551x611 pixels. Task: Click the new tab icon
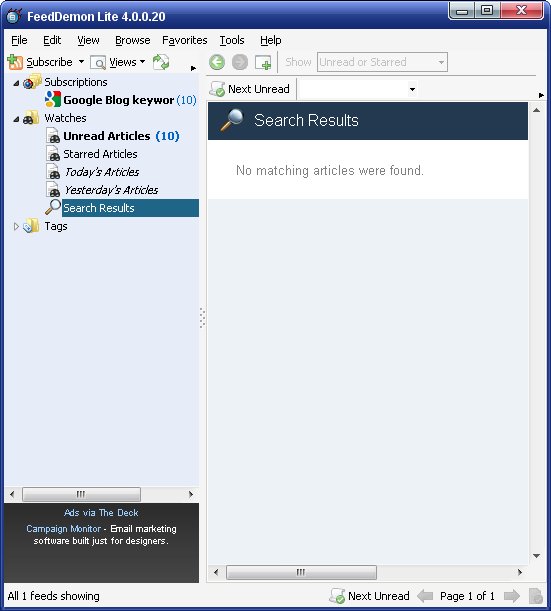(263, 62)
